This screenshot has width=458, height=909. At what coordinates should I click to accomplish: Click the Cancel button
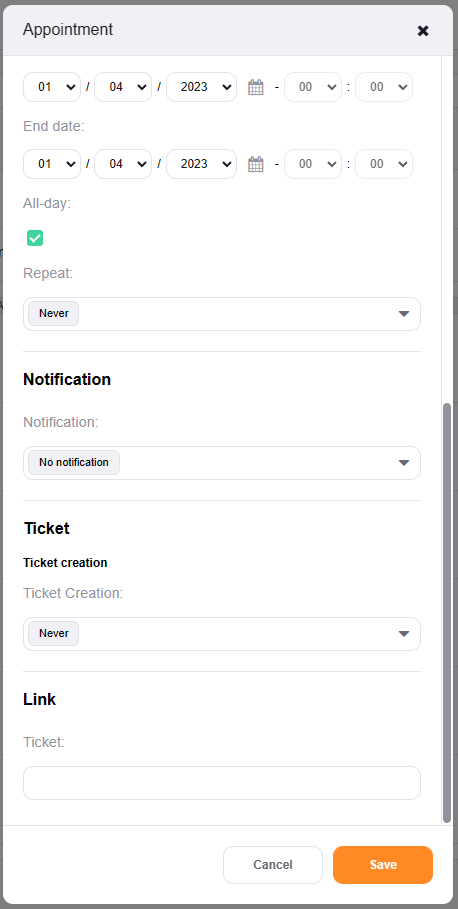coord(273,865)
